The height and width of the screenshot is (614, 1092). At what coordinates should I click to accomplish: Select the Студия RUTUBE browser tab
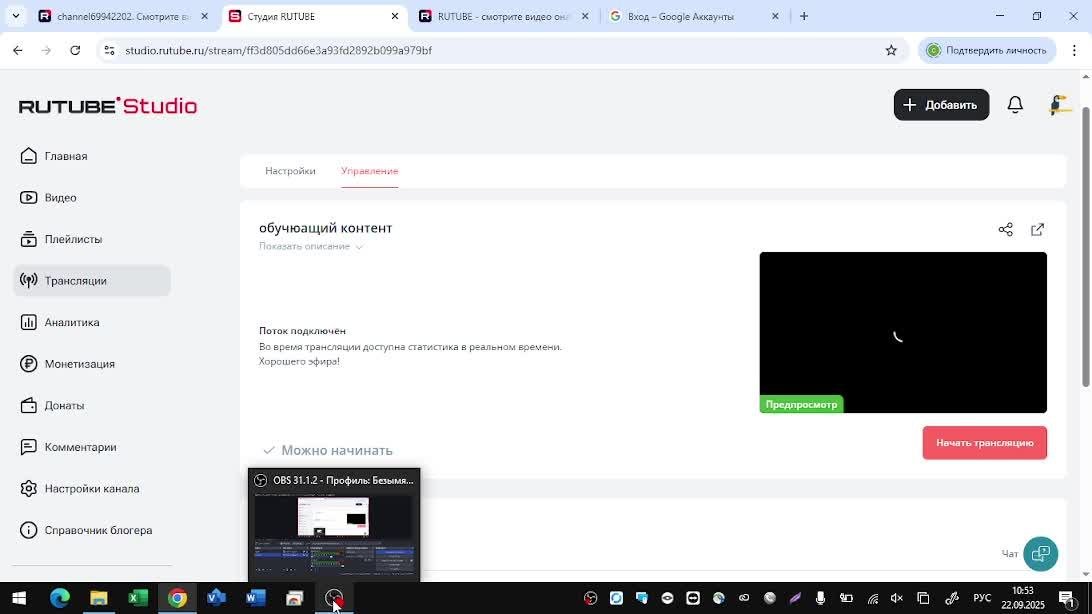tap(313, 16)
